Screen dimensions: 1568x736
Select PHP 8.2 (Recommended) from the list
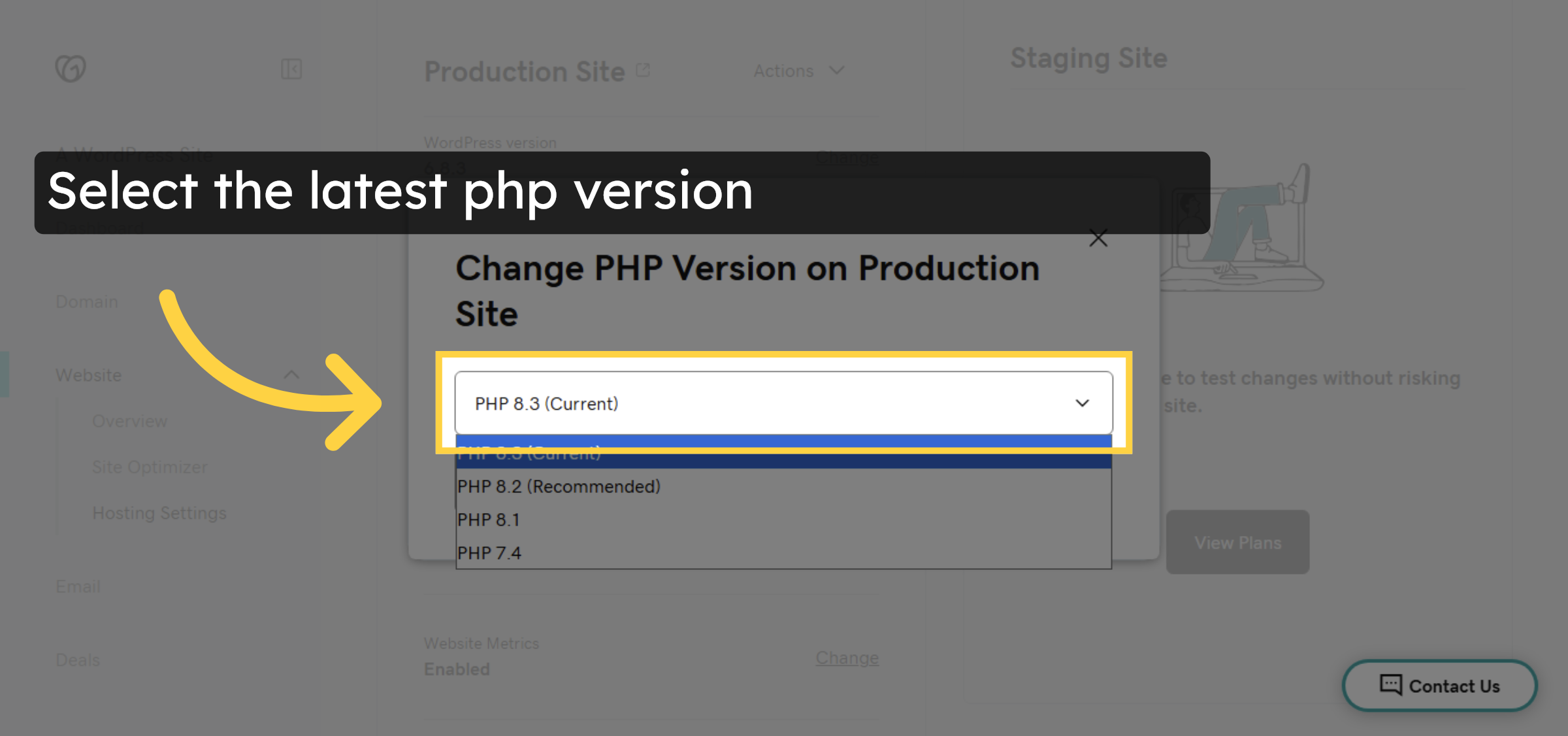click(559, 486)
